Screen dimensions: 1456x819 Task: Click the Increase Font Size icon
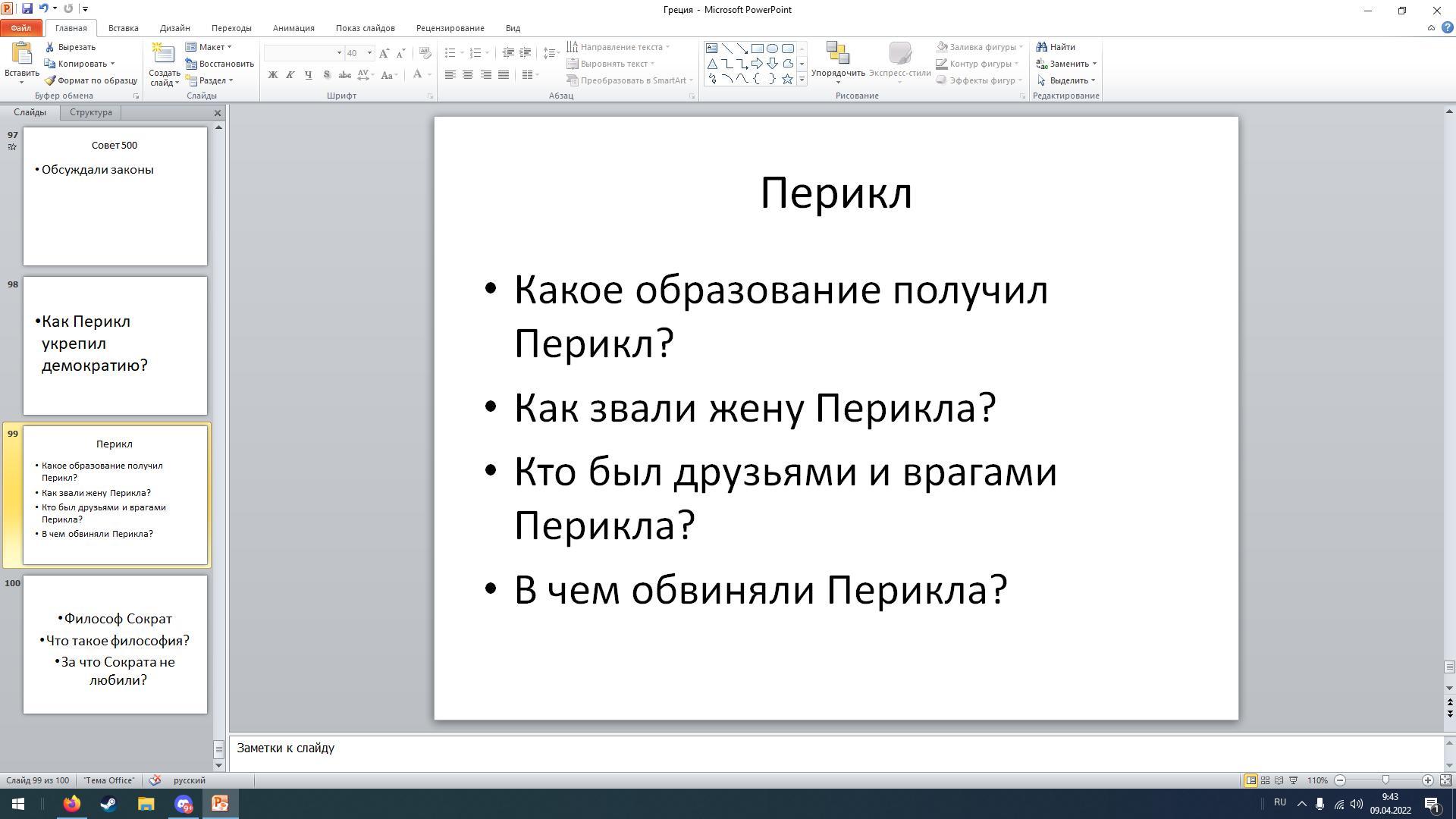tap(384, 53)
